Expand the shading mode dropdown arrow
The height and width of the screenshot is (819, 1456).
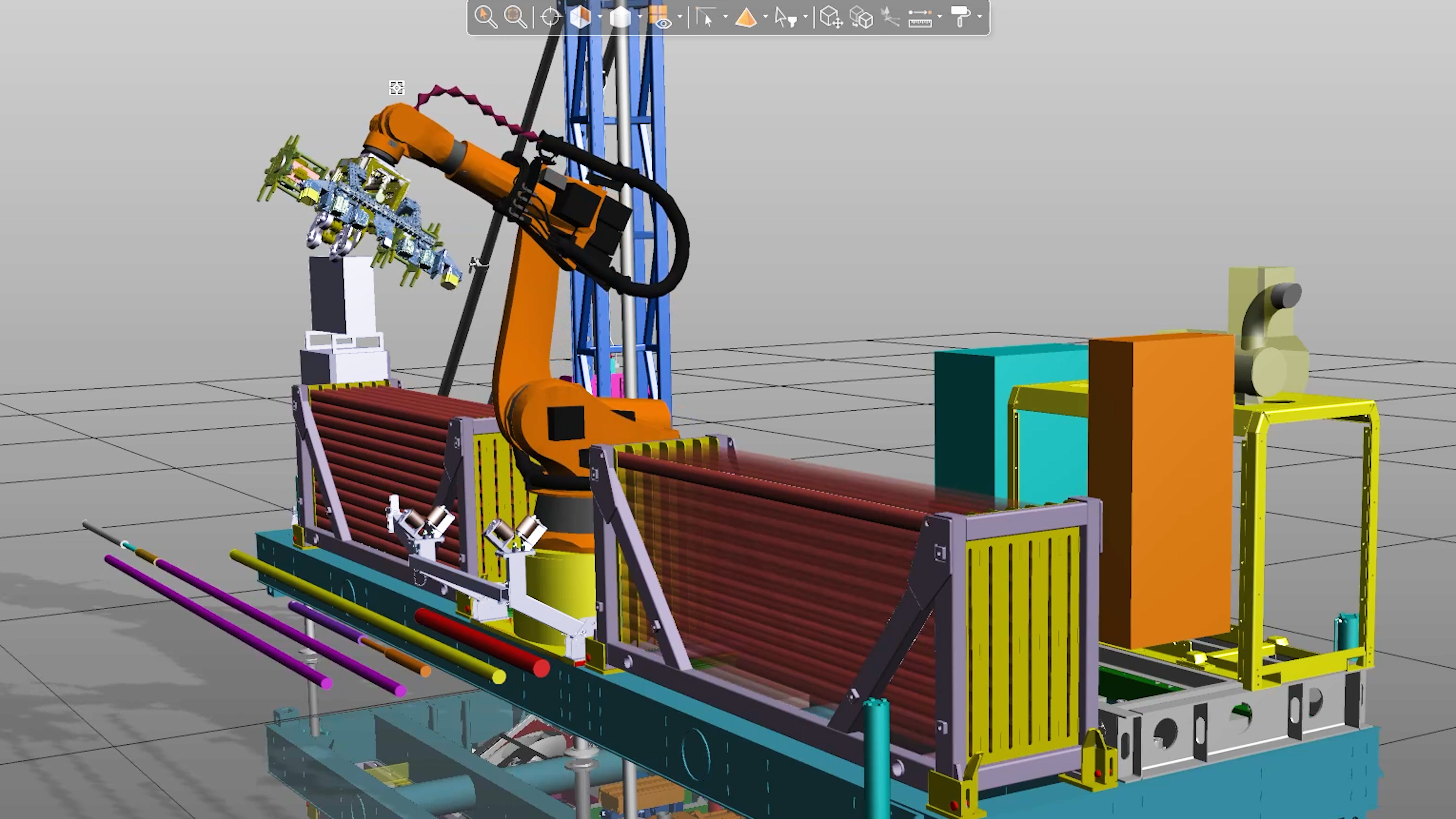[x=640, y=17]
